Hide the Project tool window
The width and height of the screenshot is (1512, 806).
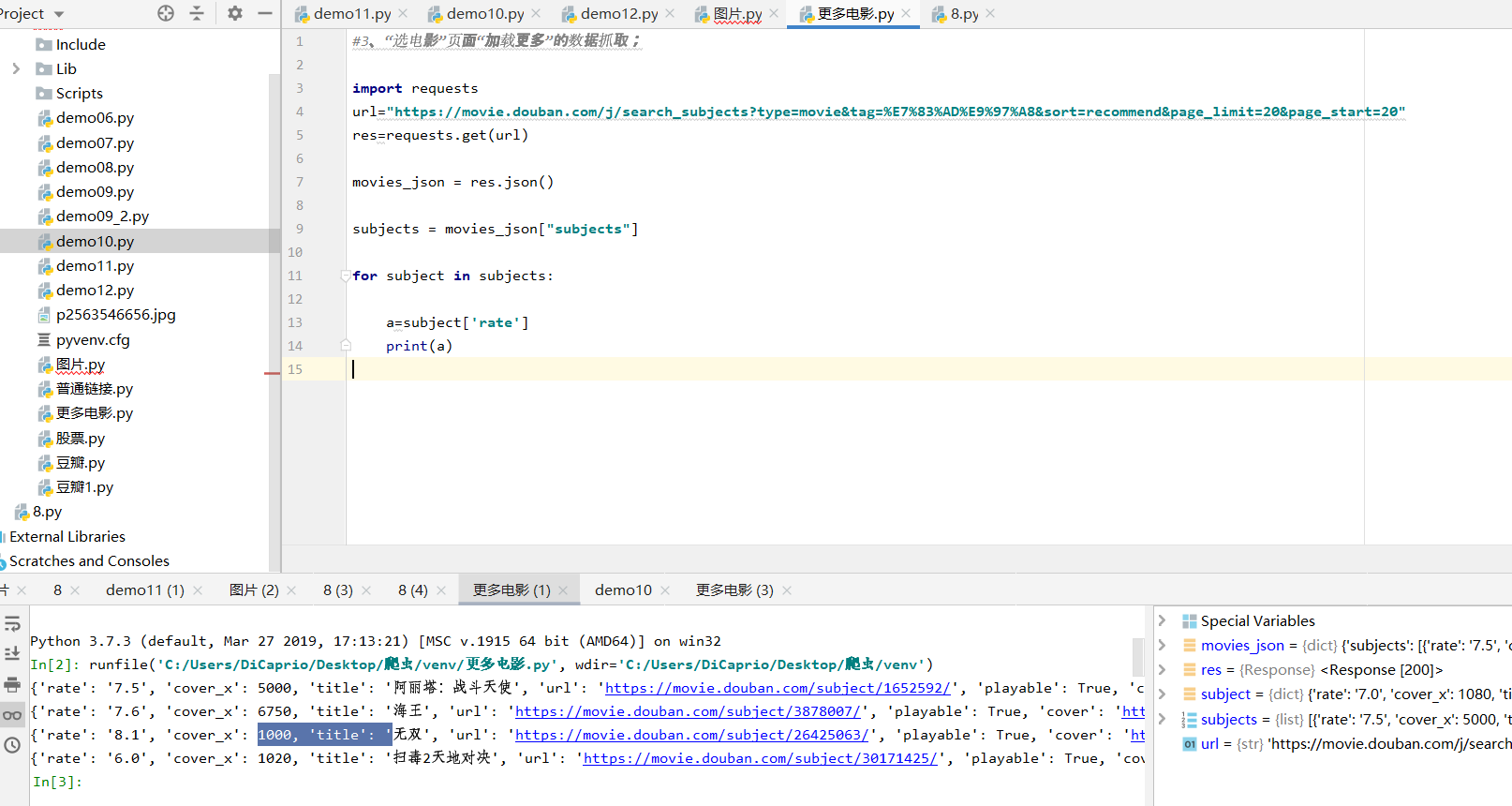tap(265, 13)
